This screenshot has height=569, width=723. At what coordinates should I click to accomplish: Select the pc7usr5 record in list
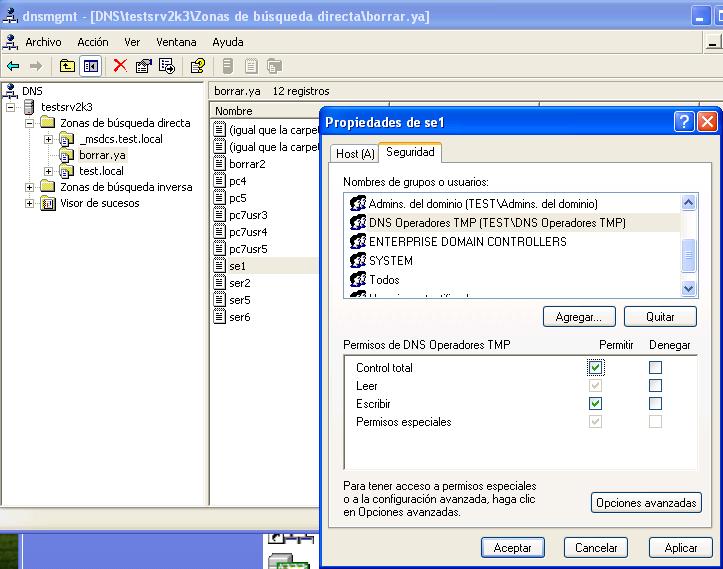pos(248,249)
